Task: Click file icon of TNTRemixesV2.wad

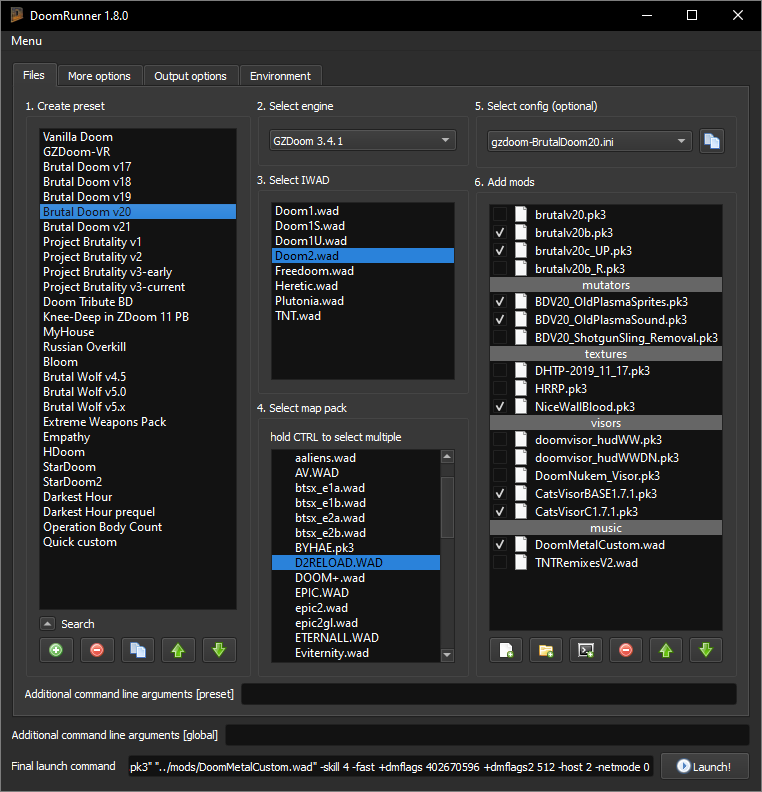Action: [x=521, y=562]
